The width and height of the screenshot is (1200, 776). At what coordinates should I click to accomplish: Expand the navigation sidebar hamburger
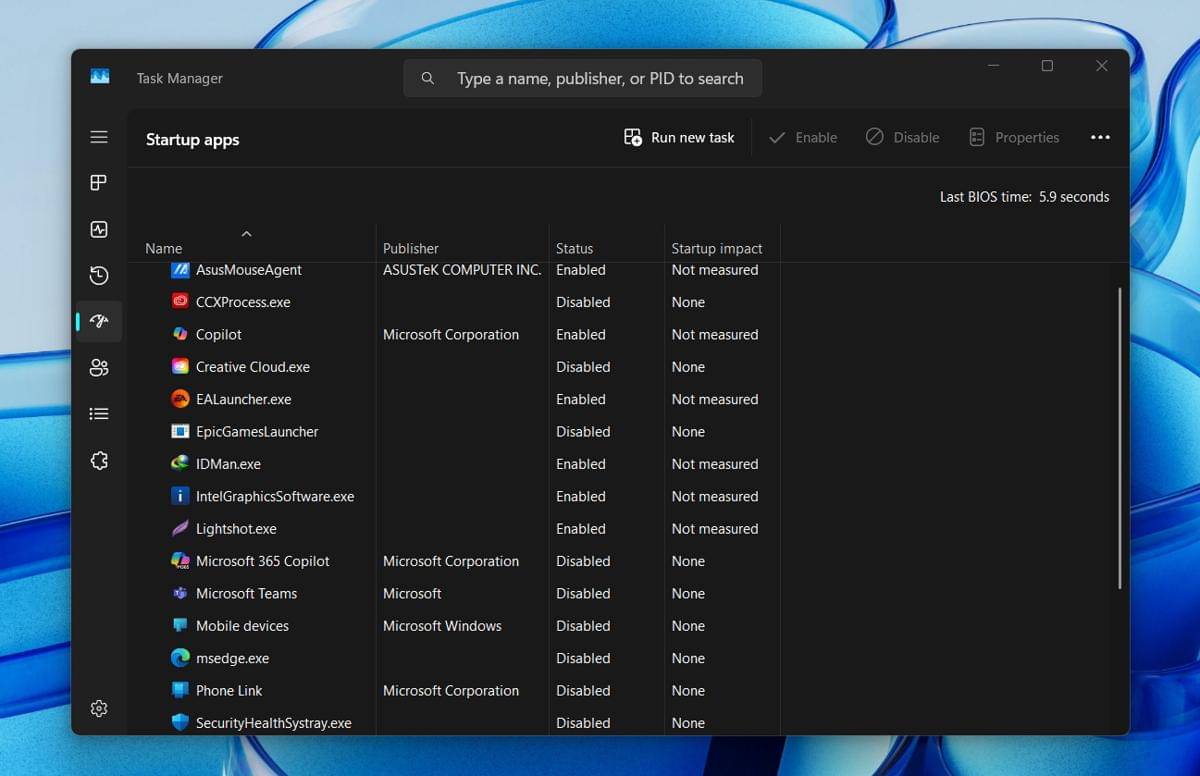click(98, 137)
